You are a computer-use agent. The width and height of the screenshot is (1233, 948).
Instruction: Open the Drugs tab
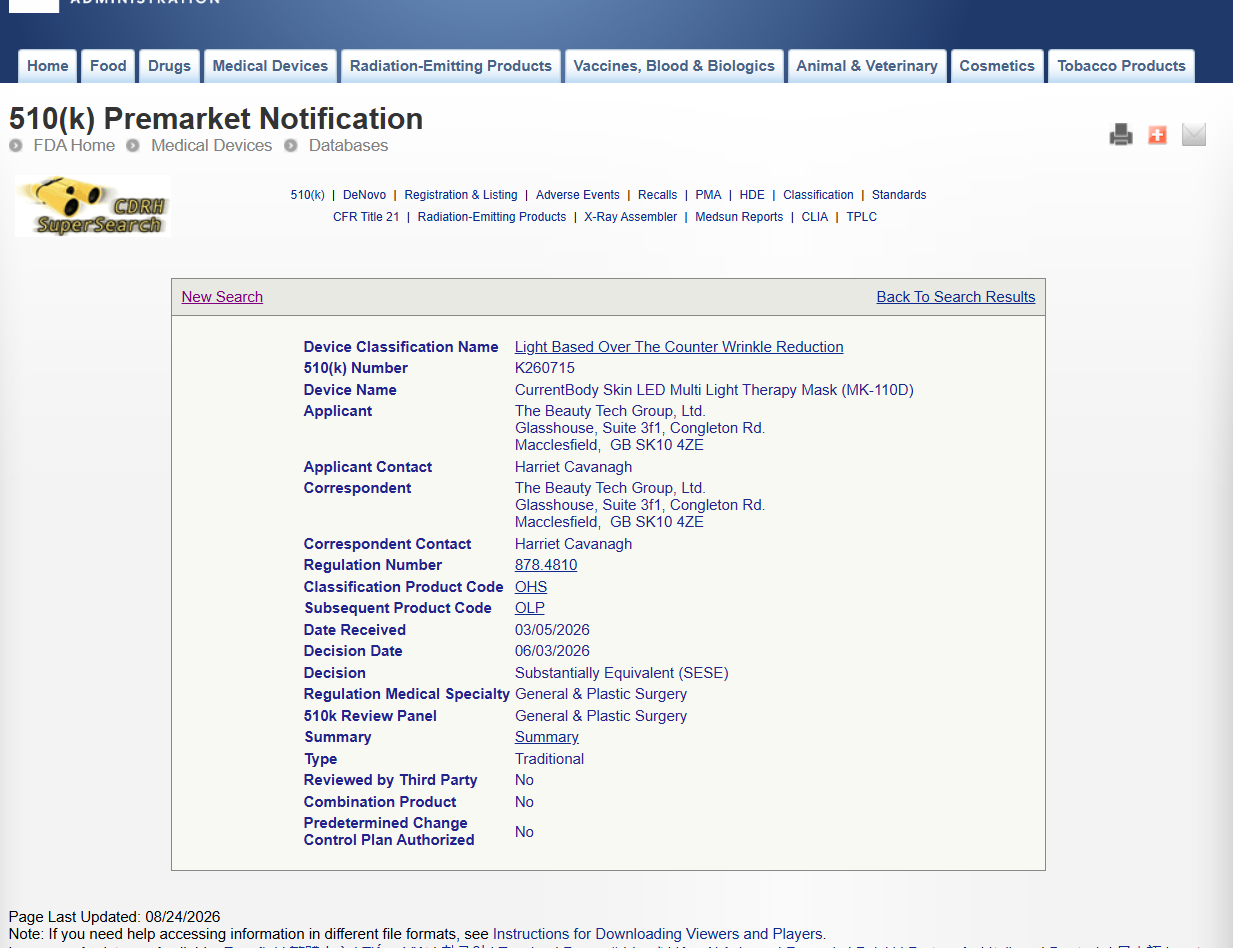169,66
